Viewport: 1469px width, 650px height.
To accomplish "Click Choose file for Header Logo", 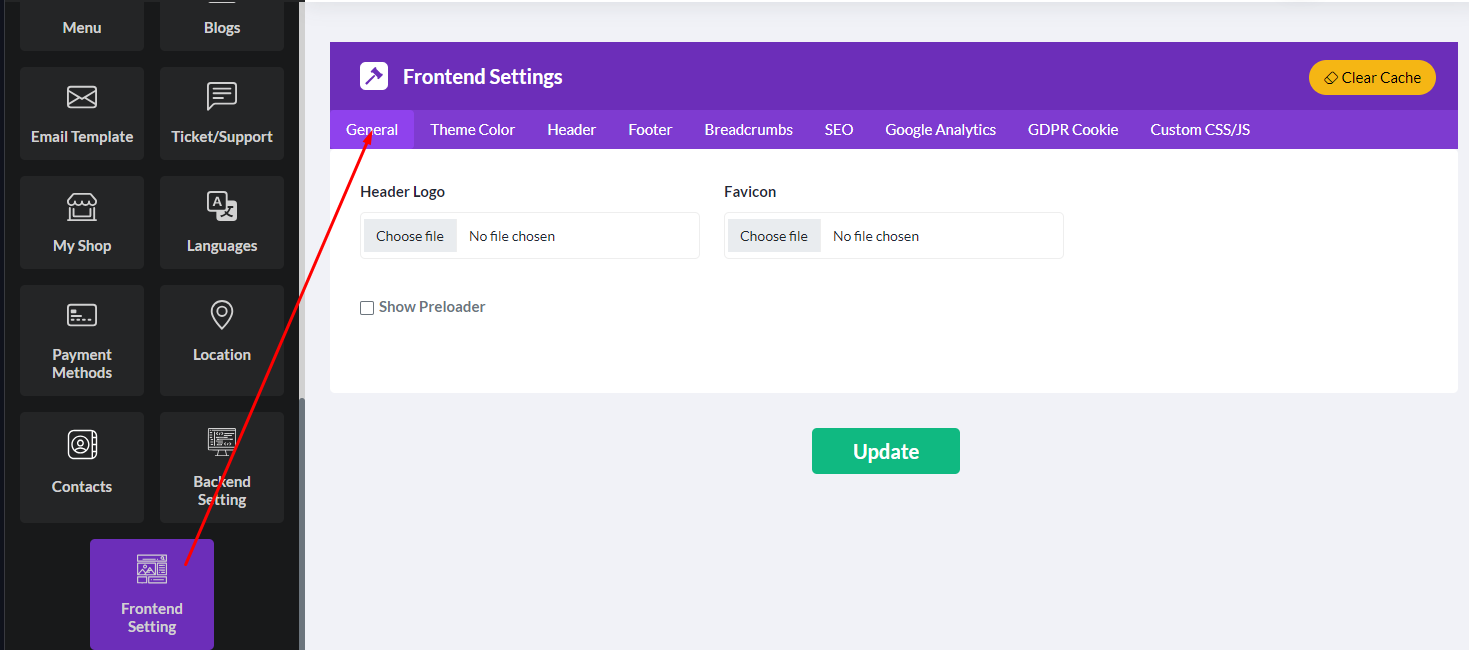I will [x=410, y=236].
